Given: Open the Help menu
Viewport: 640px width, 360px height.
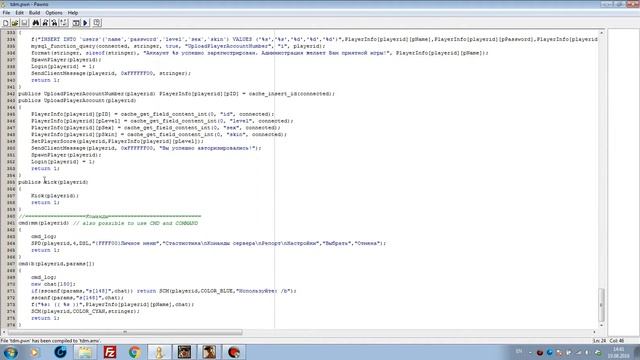Looking at the screenshot, I should (73, 13).
